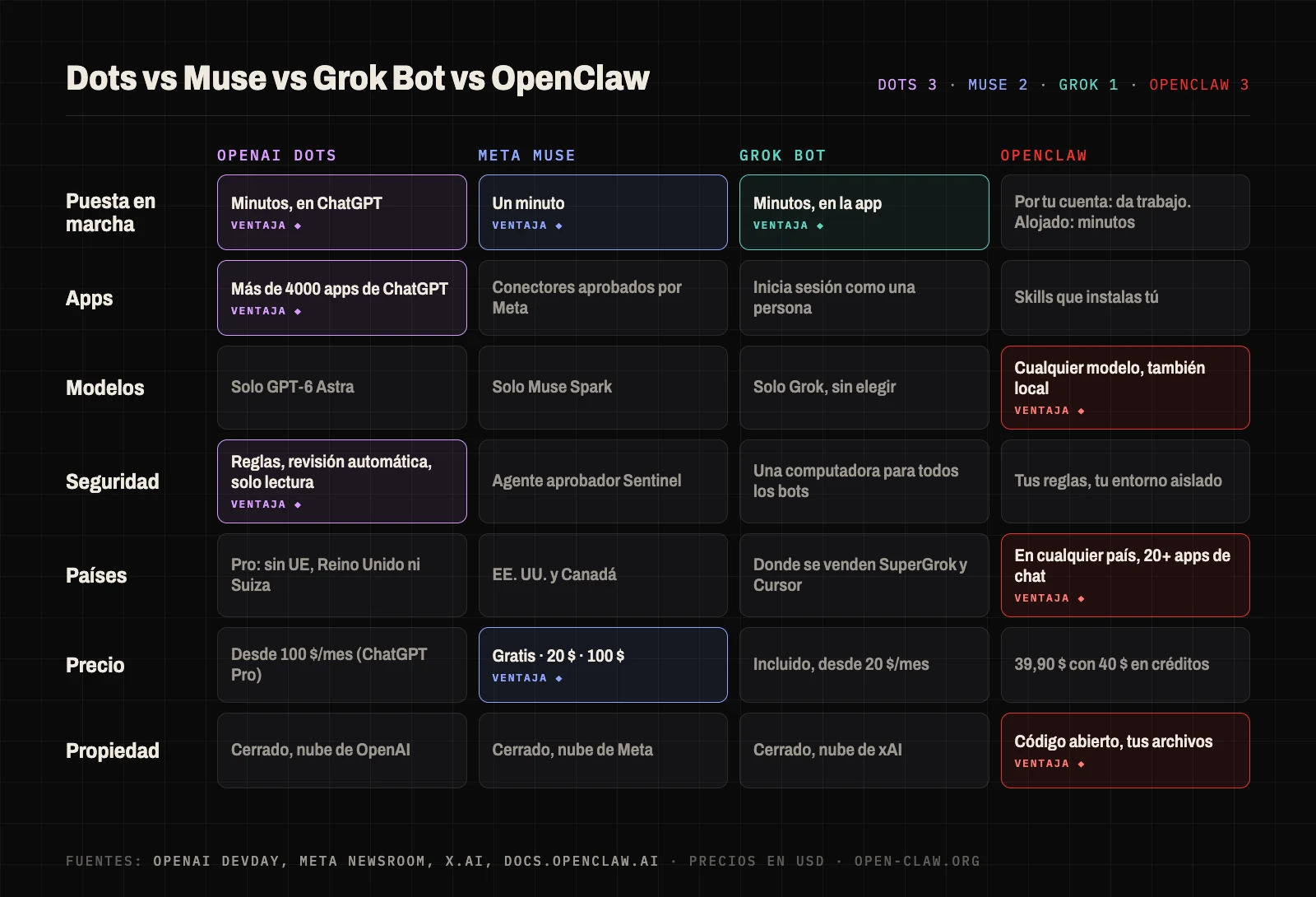Click the 'Apps' row label
This screenshot has height=897, width=1316.
coord(89,298)
